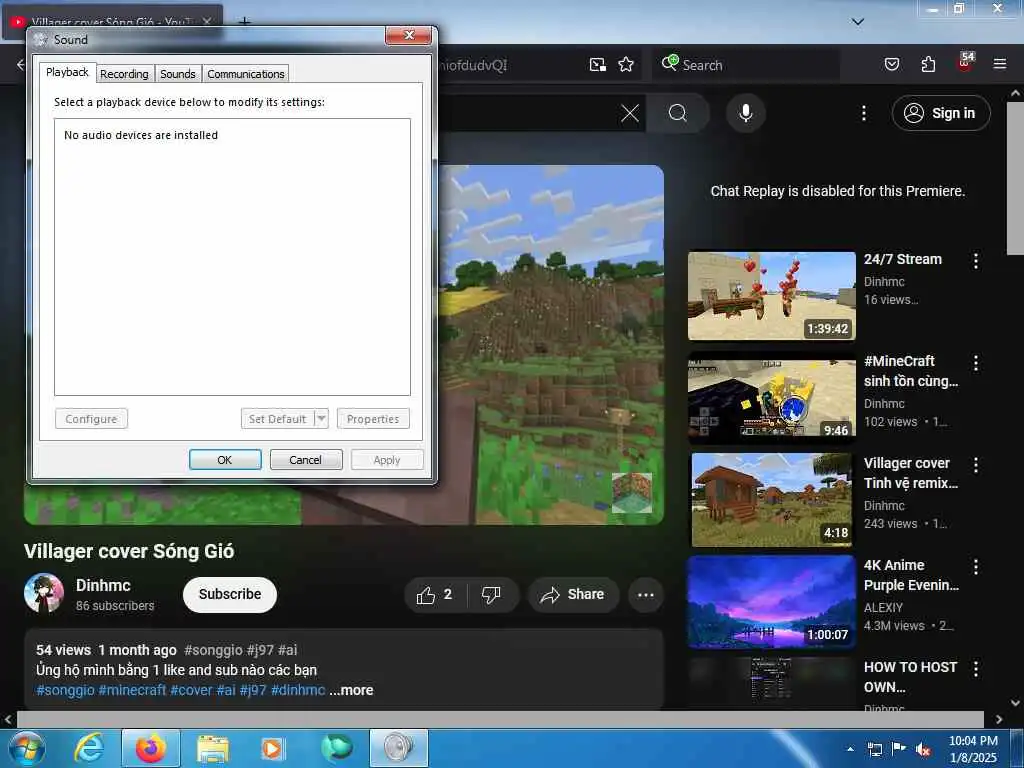
Task: Subscribe to the Dinhmc channel
Action: click(230, 594)
